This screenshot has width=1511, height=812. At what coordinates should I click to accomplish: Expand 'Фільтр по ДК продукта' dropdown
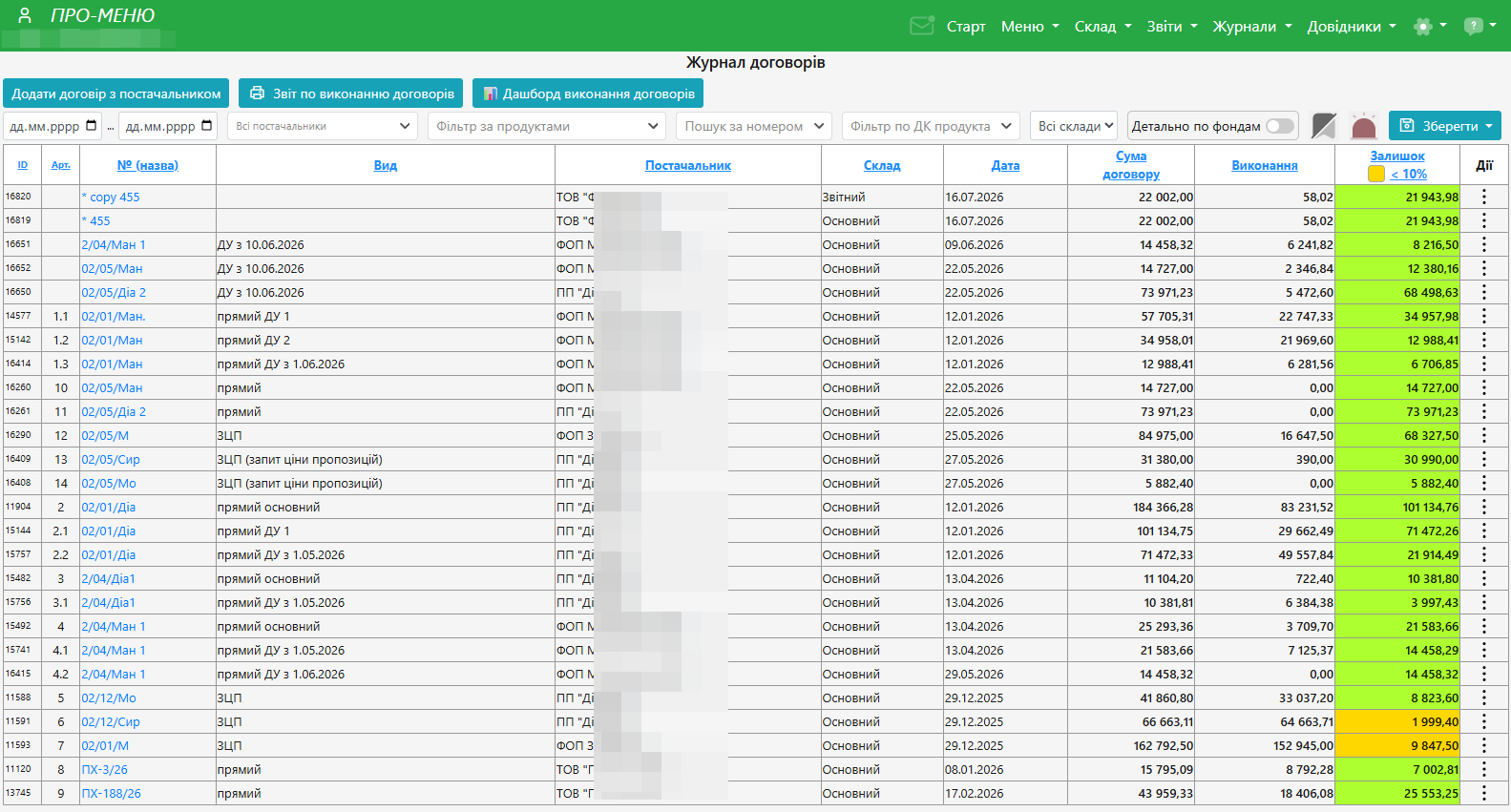(930, 126)
